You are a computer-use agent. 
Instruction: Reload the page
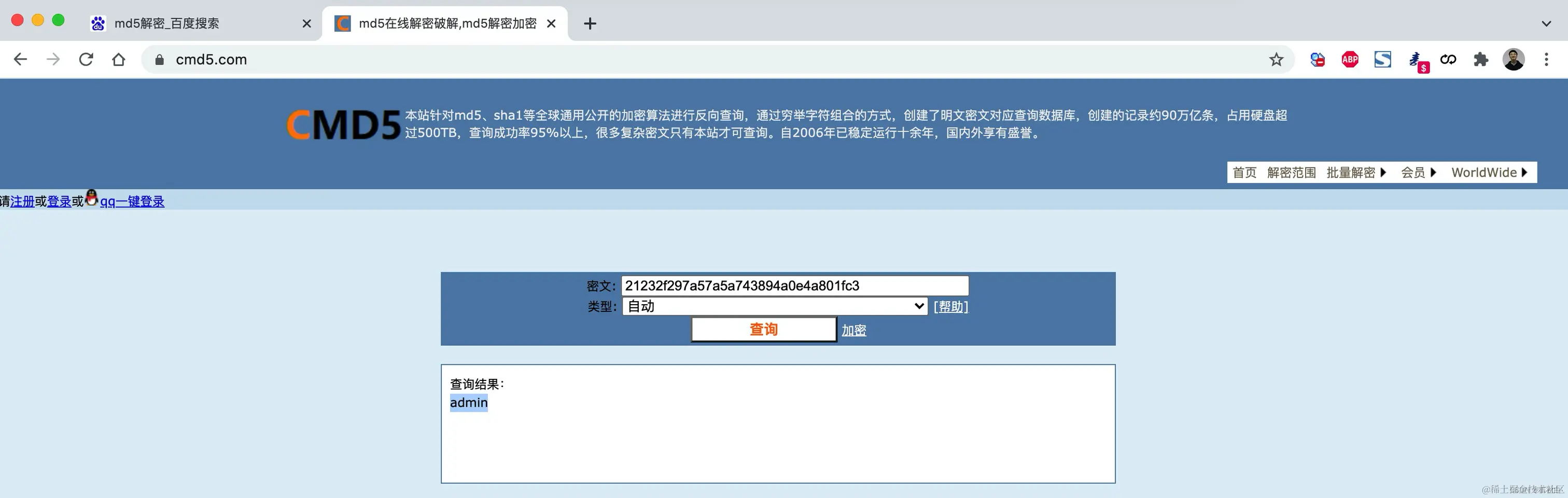[87, 59]
